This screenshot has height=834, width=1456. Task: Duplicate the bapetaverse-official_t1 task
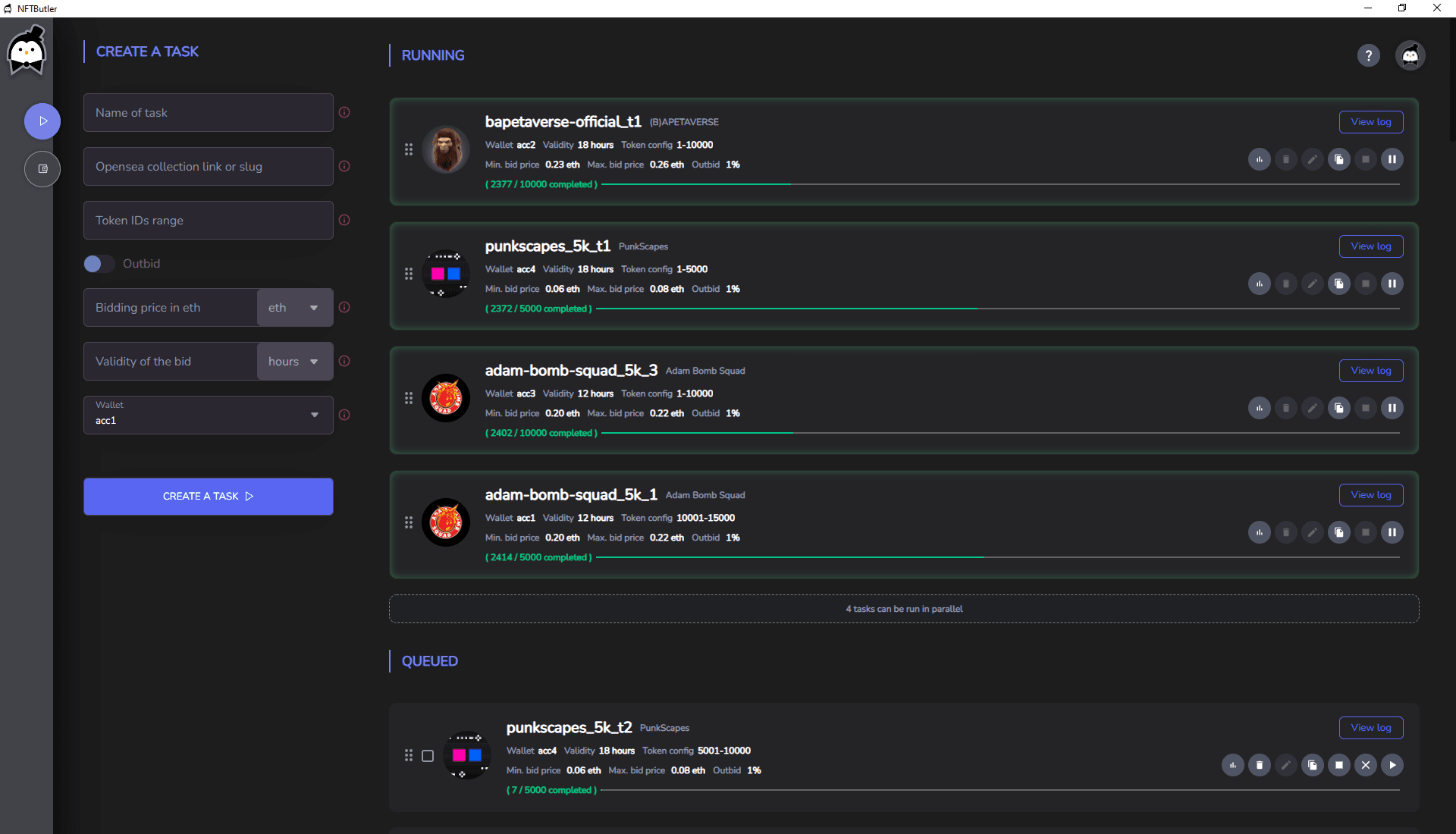1339,159
